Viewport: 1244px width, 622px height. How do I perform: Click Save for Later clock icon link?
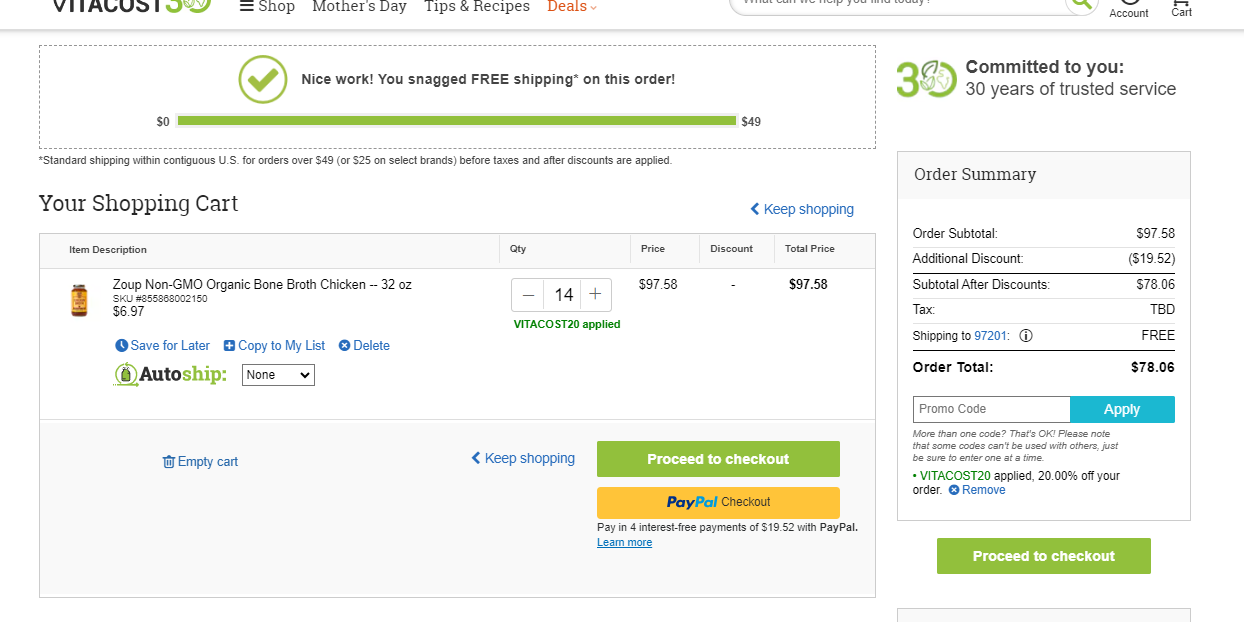(x=122, y=346)
